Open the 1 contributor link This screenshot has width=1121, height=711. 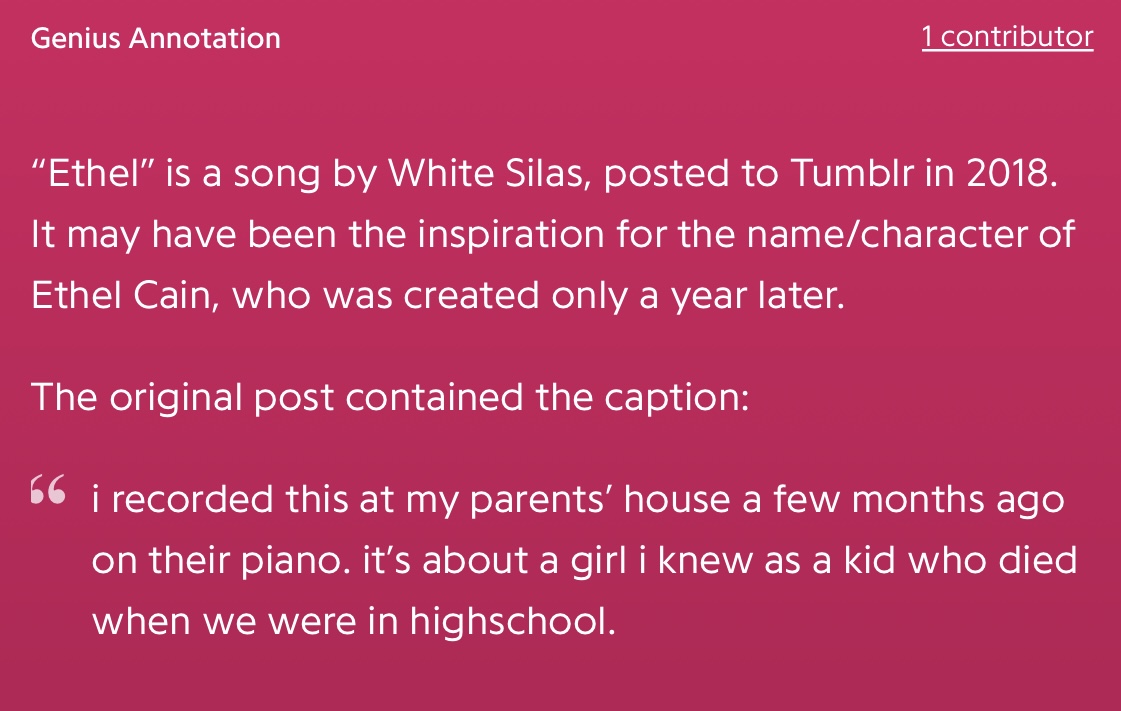(x=1007, y=36)
